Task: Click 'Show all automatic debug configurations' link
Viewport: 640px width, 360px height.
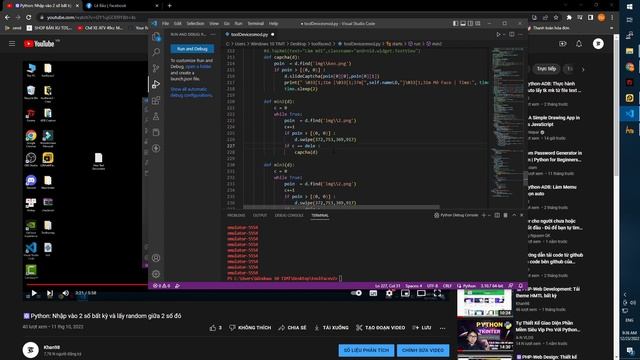Action: click(x=191, y=92)
